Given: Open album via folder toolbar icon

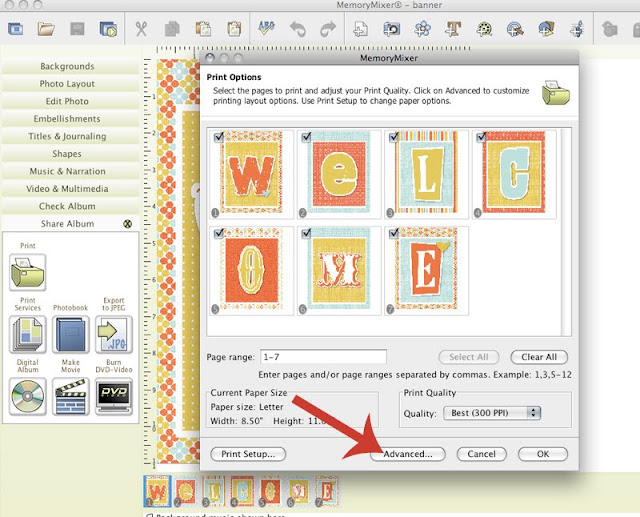Looking at the screenshot, I should pos(46,29).
